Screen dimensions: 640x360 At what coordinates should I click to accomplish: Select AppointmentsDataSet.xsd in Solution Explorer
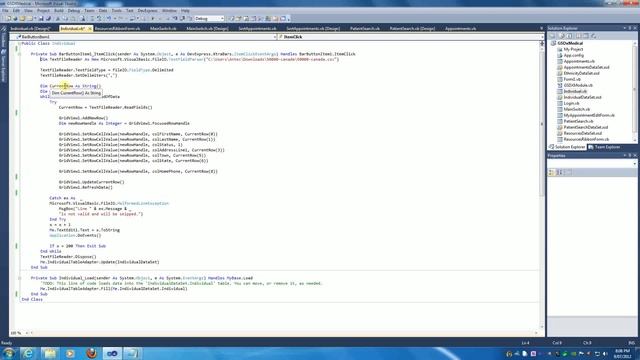(586, 67)
